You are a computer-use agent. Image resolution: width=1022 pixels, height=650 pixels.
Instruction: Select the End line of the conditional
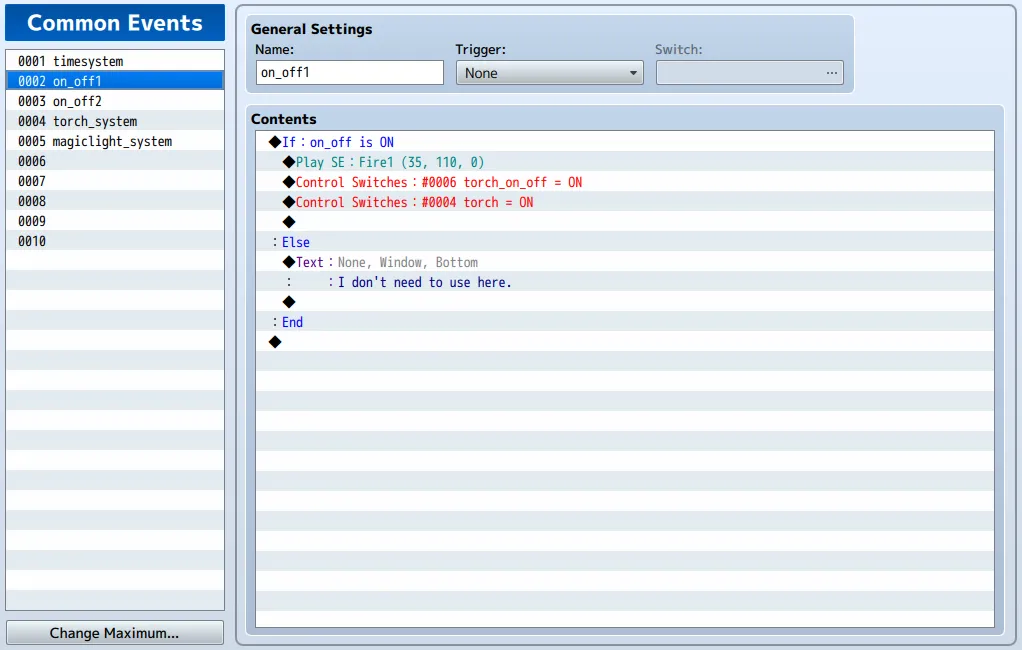click(x=624, y=322)
